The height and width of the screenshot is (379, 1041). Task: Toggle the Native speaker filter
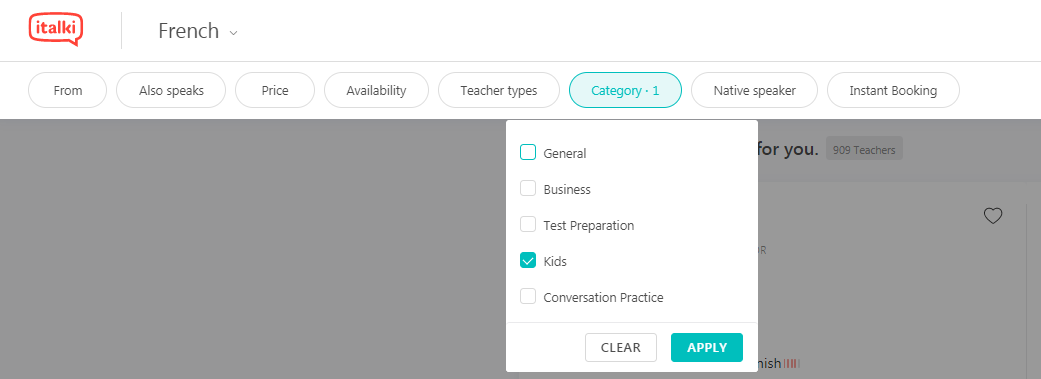pyautogui.click(x=754, y=90)
